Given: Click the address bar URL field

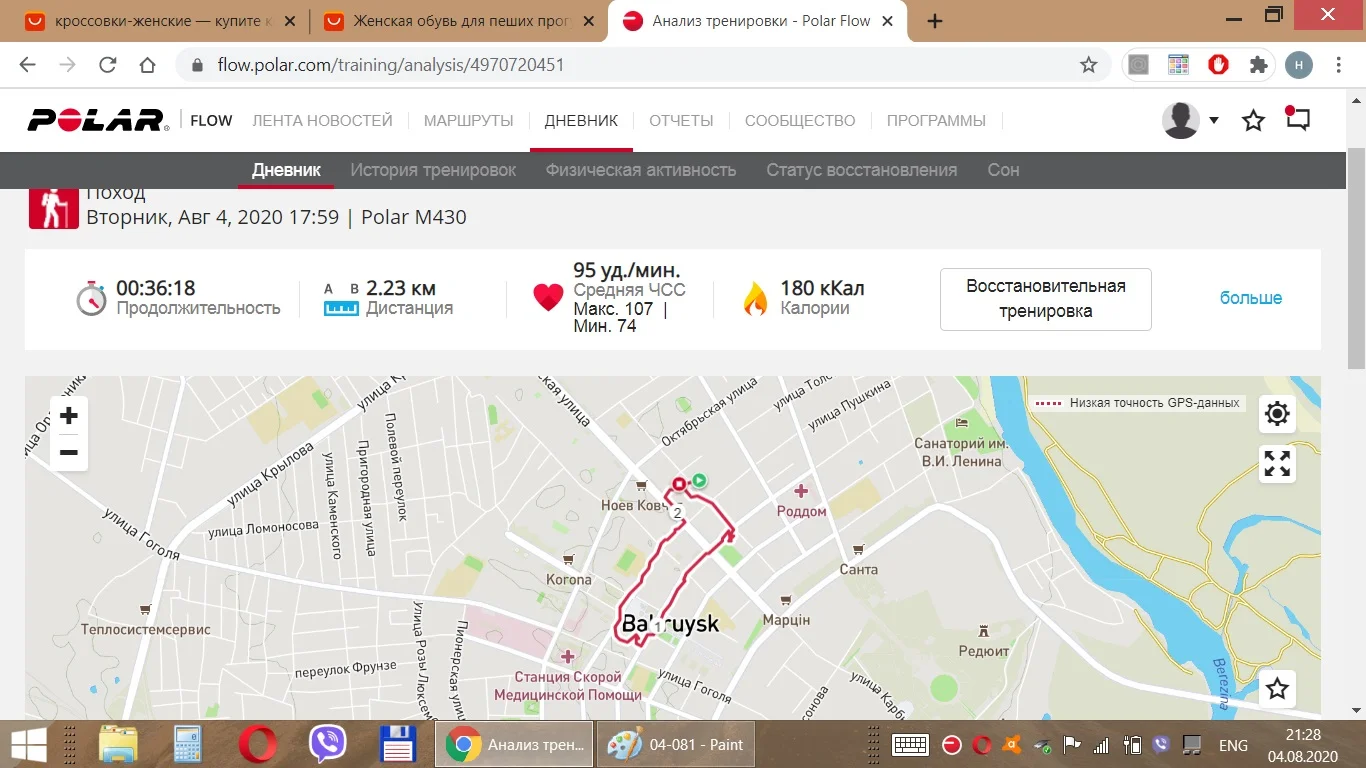Looking at the screenshot, I should click(x=641, y=65).
